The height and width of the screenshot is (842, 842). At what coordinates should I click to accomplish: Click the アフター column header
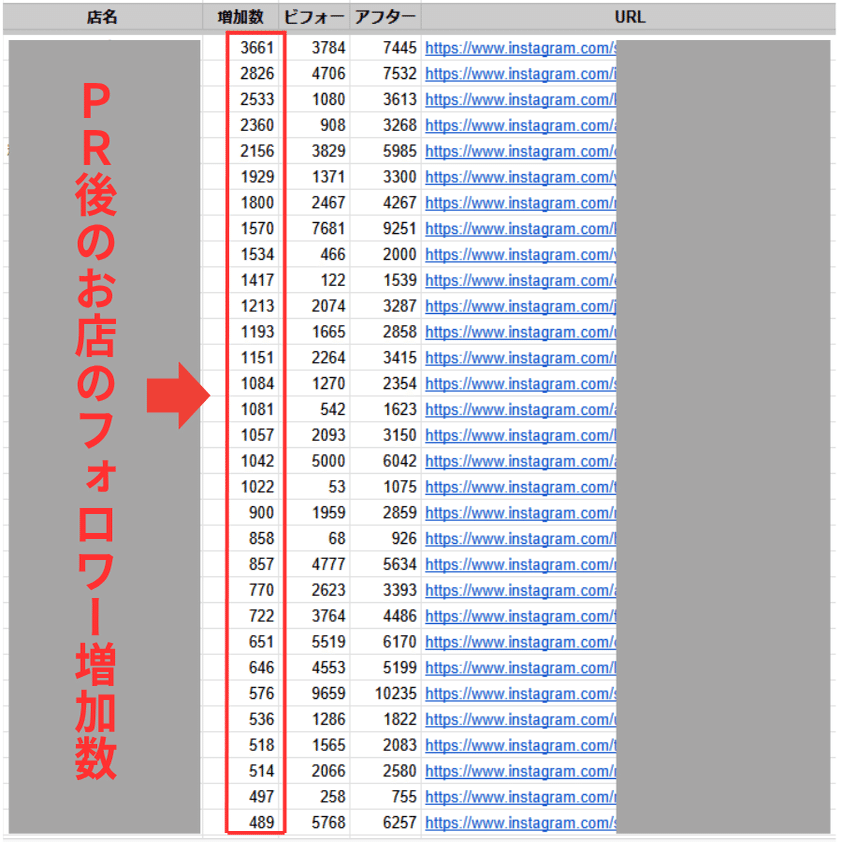[384, 17]
